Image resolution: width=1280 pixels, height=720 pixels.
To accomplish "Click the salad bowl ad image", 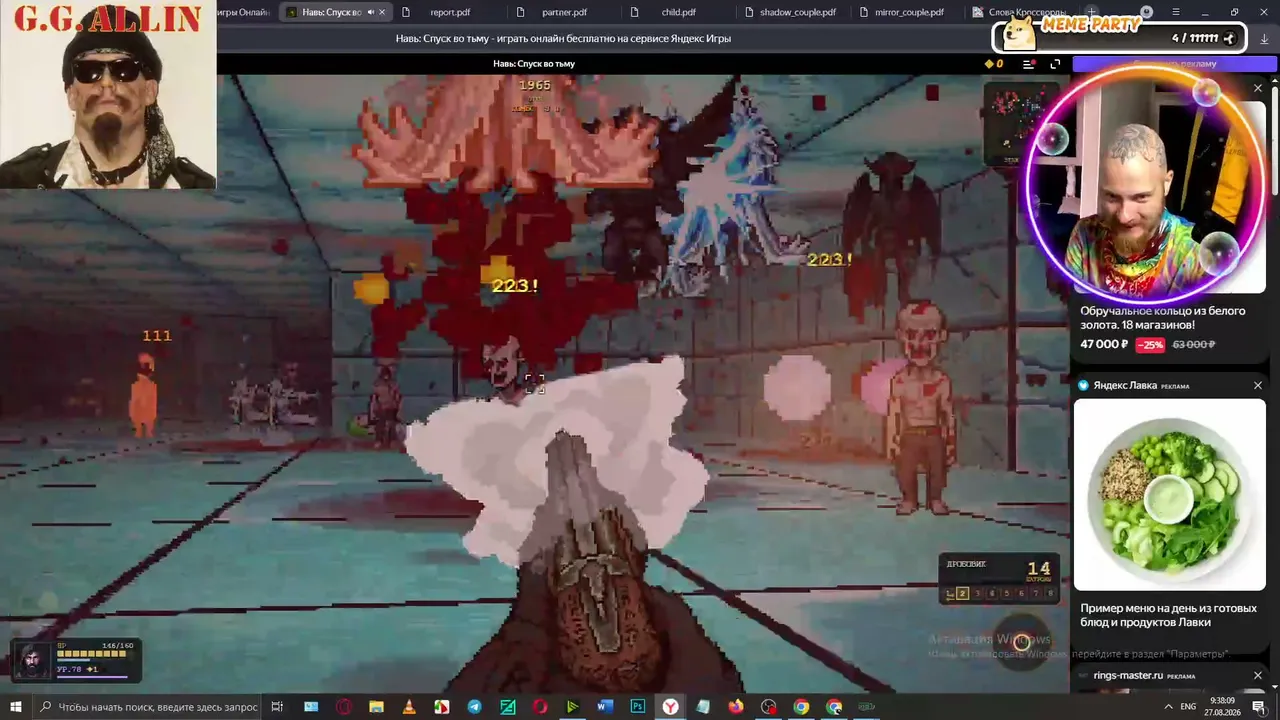I will point(1169,495).
